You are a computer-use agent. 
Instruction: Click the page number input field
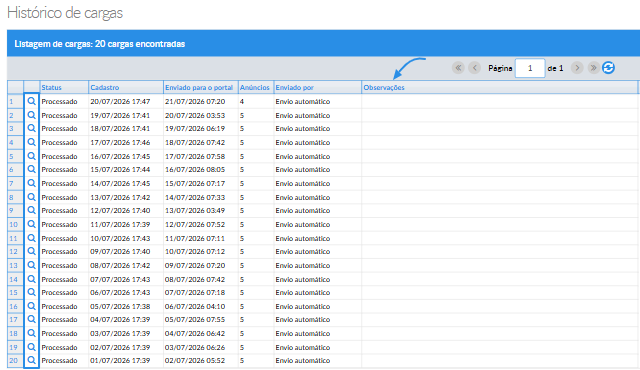click(530, 68)
